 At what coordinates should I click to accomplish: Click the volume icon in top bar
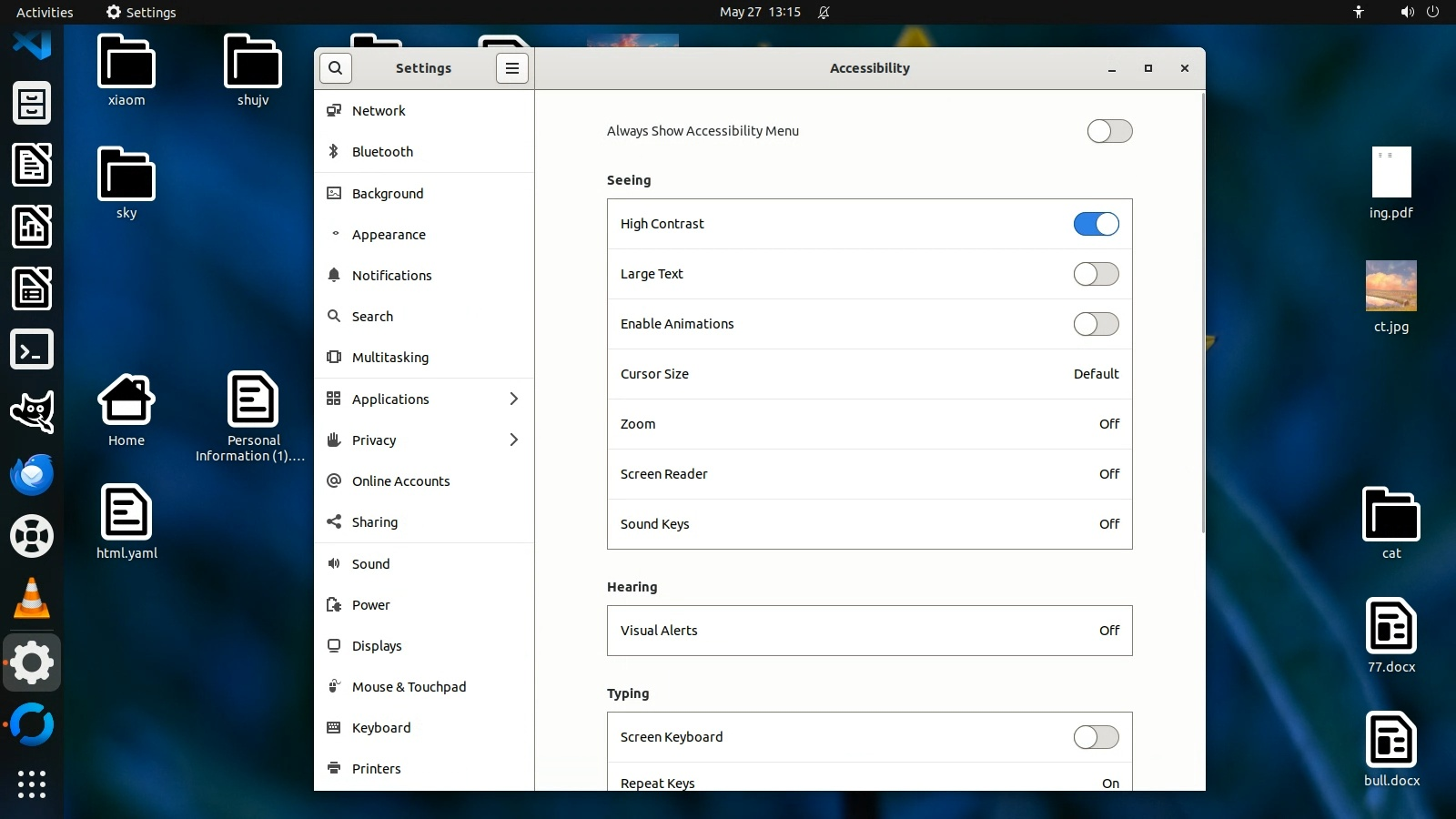[1407, 12]
